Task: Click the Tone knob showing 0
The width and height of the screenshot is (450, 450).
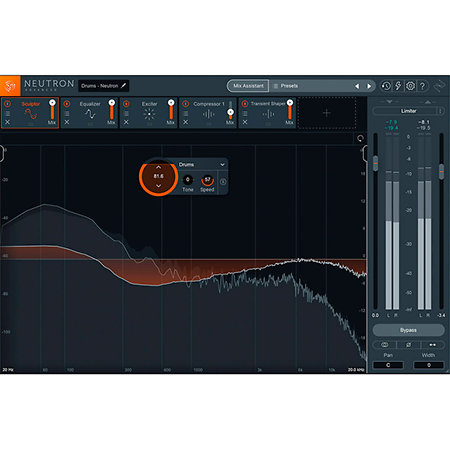Action: click(x=188, y=180)
